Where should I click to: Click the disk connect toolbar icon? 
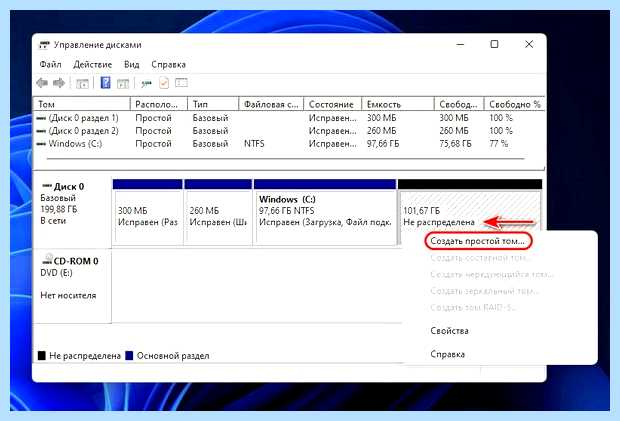146,83
